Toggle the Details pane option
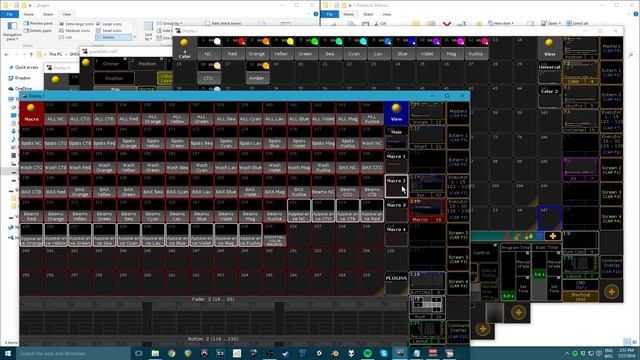Image resolution: width=640 pixels, height=360 pixels. [38, 31]
